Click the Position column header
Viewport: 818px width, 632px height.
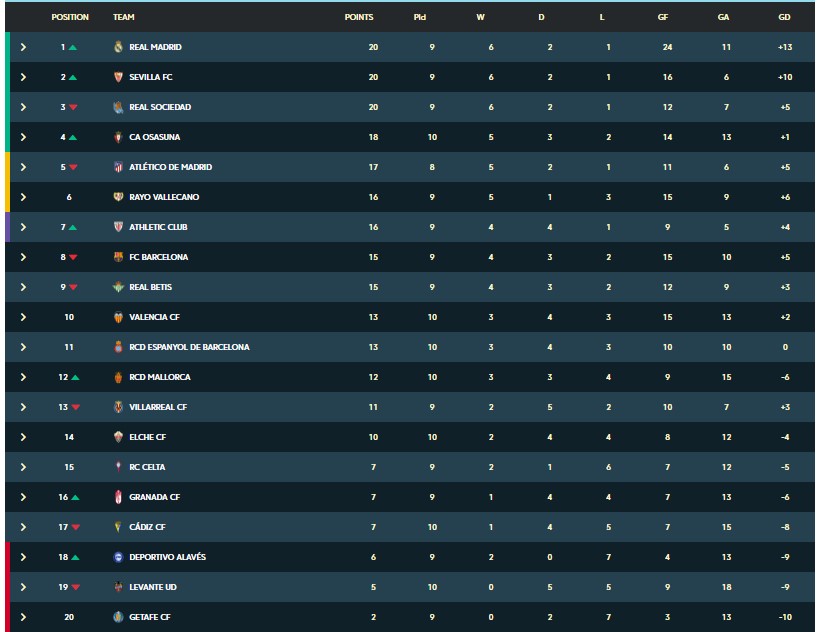[x=70, y=17]
